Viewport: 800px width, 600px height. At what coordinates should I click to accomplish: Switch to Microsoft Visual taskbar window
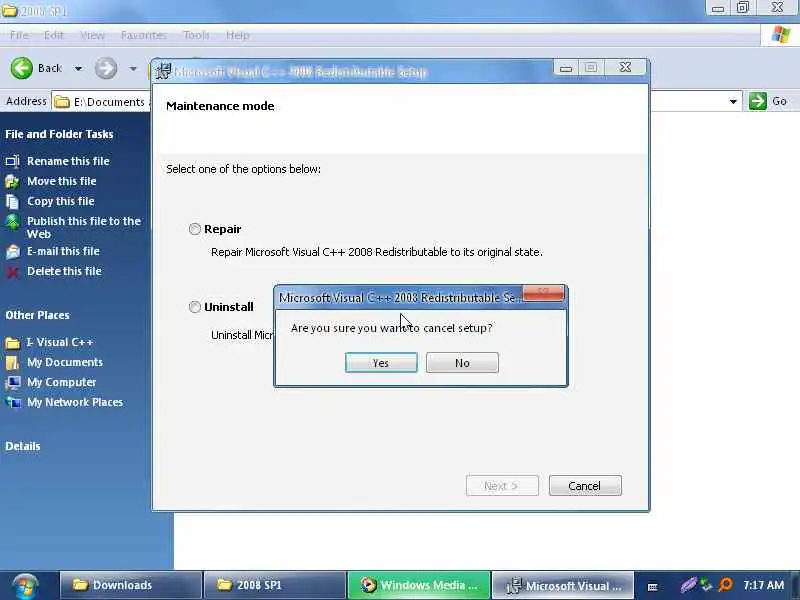[x=563, y=585]
